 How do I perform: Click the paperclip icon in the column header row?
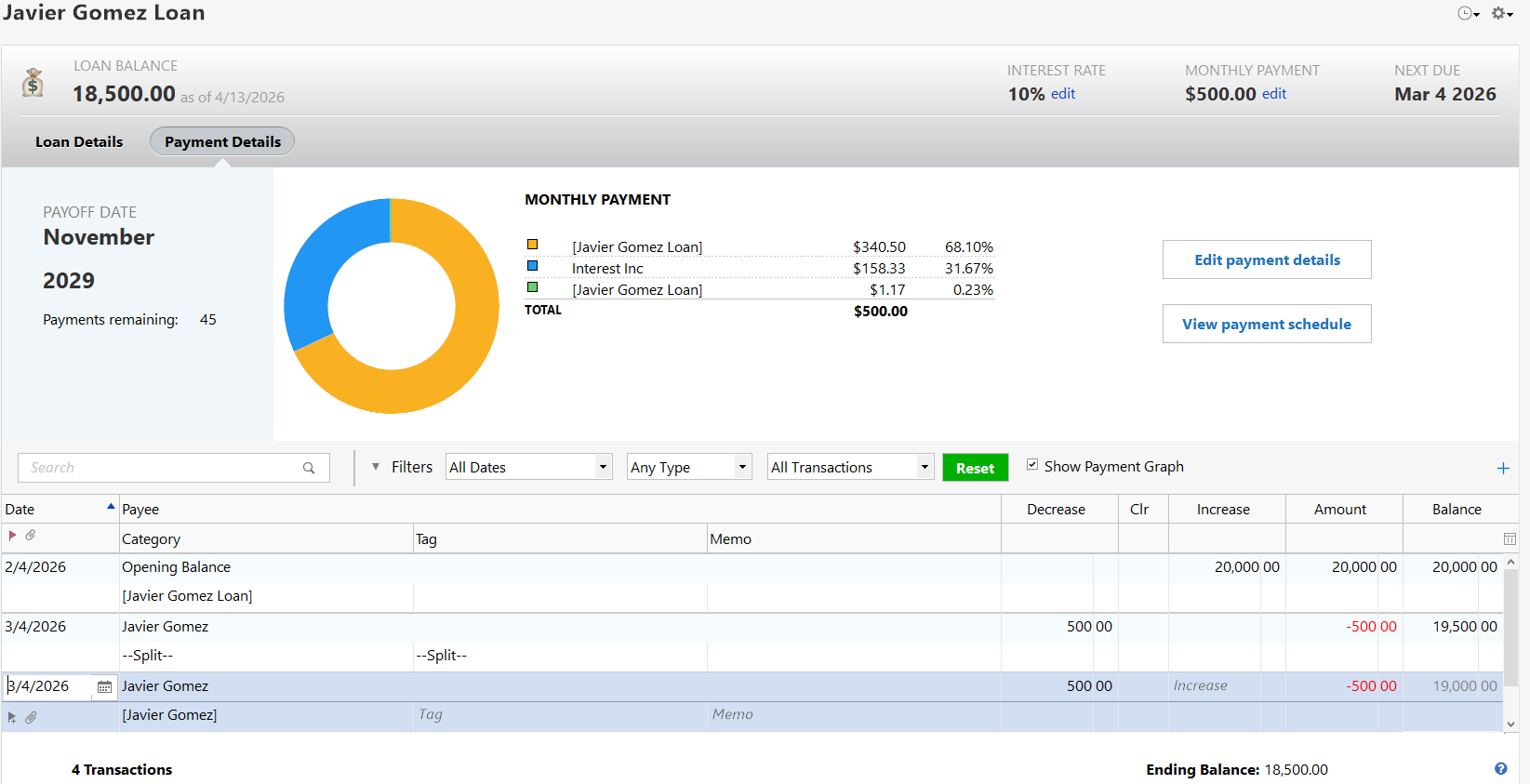tap(30, 535)
